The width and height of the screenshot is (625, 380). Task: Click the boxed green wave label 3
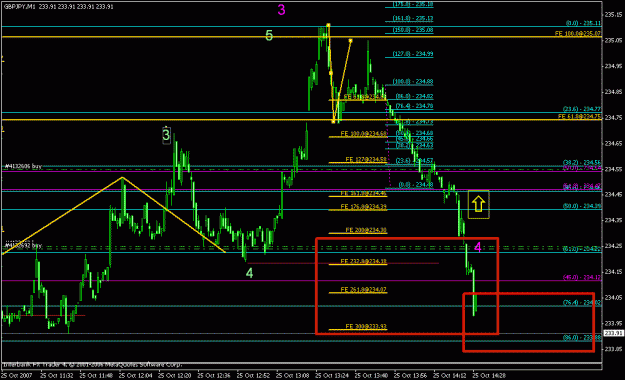point(166,135)
